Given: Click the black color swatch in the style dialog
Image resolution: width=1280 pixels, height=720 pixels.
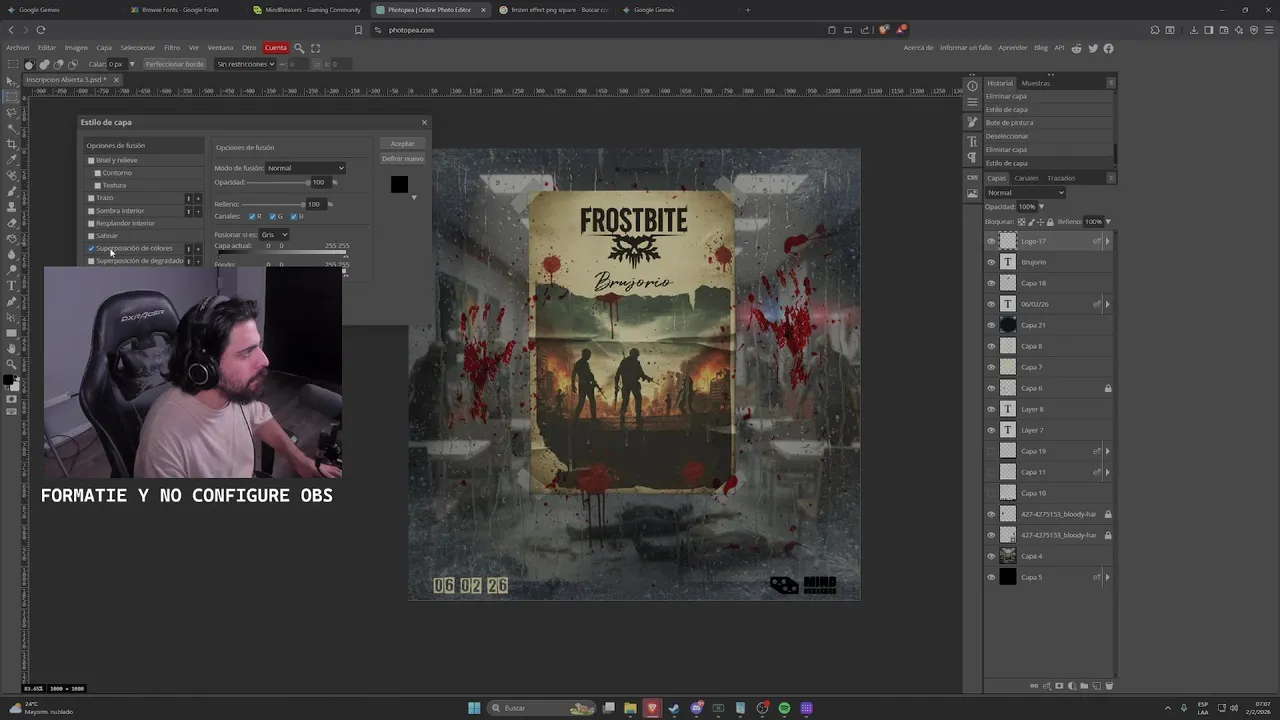Looking at the screenshot, I should point(399,184).
